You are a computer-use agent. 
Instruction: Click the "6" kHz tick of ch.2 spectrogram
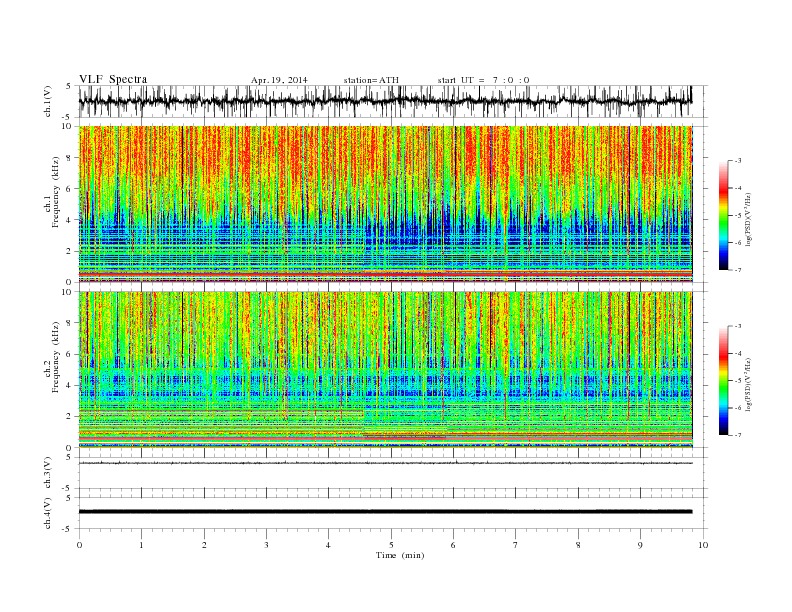[x=69, y=354]
